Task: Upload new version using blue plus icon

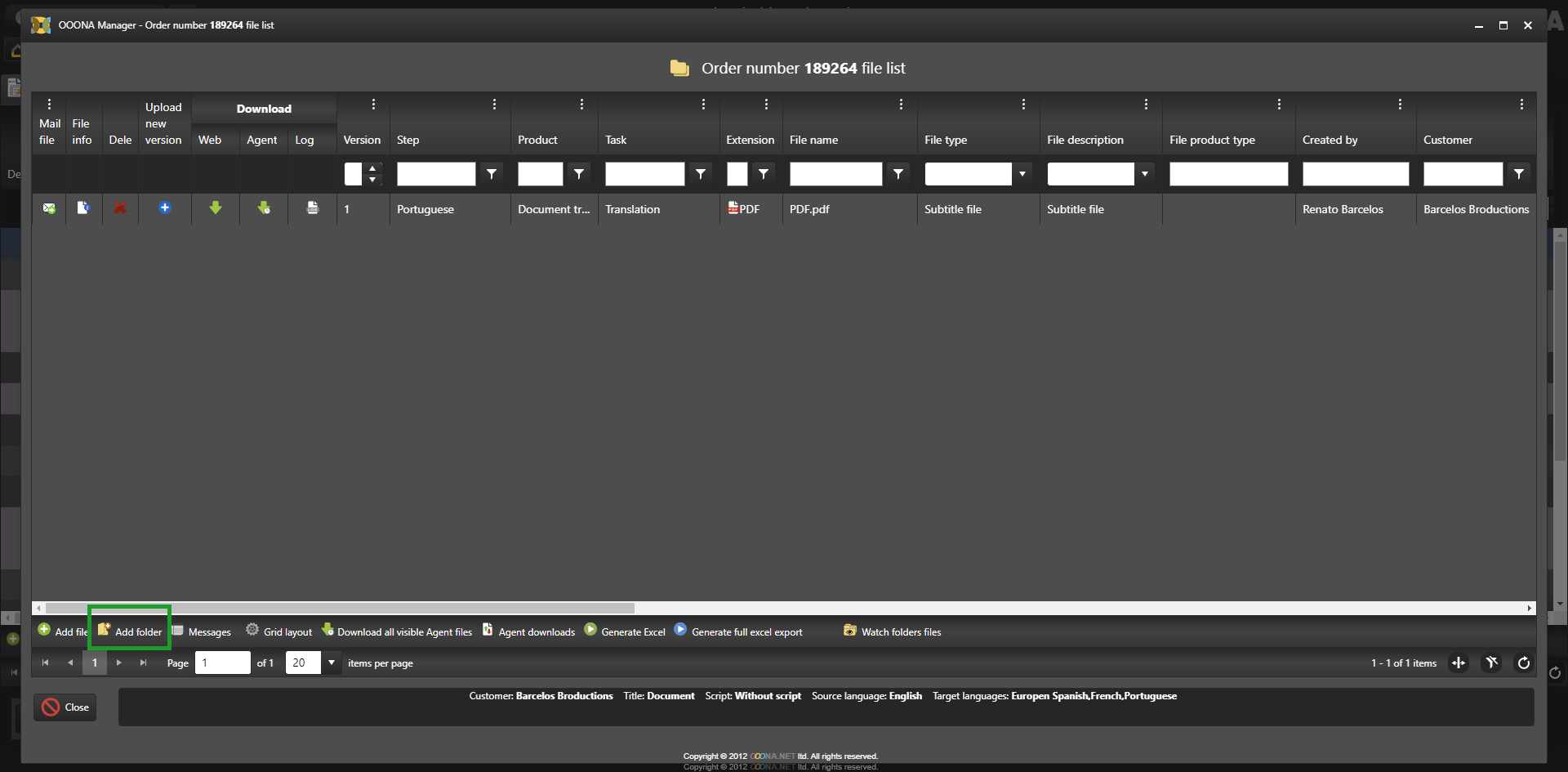Action: coord(165,208)
